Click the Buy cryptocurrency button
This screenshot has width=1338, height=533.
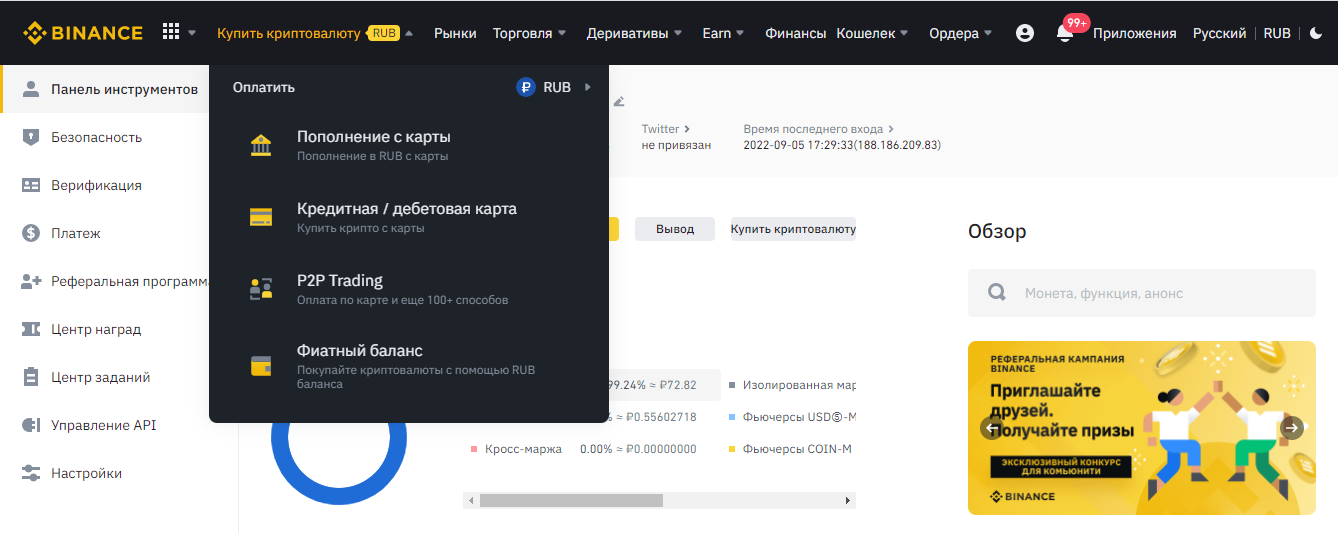pyautogui.click(x=793, y=229)
